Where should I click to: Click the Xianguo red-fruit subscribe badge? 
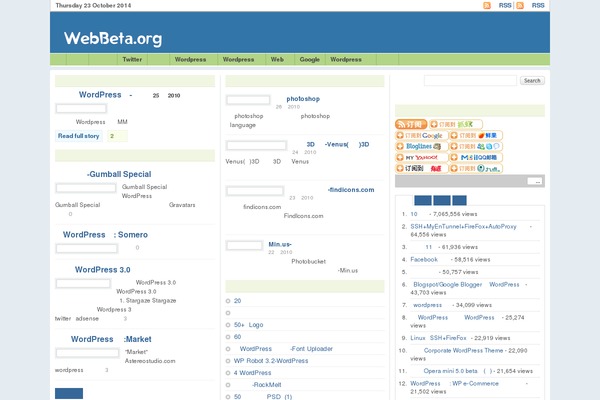click(x=476, y=136)
